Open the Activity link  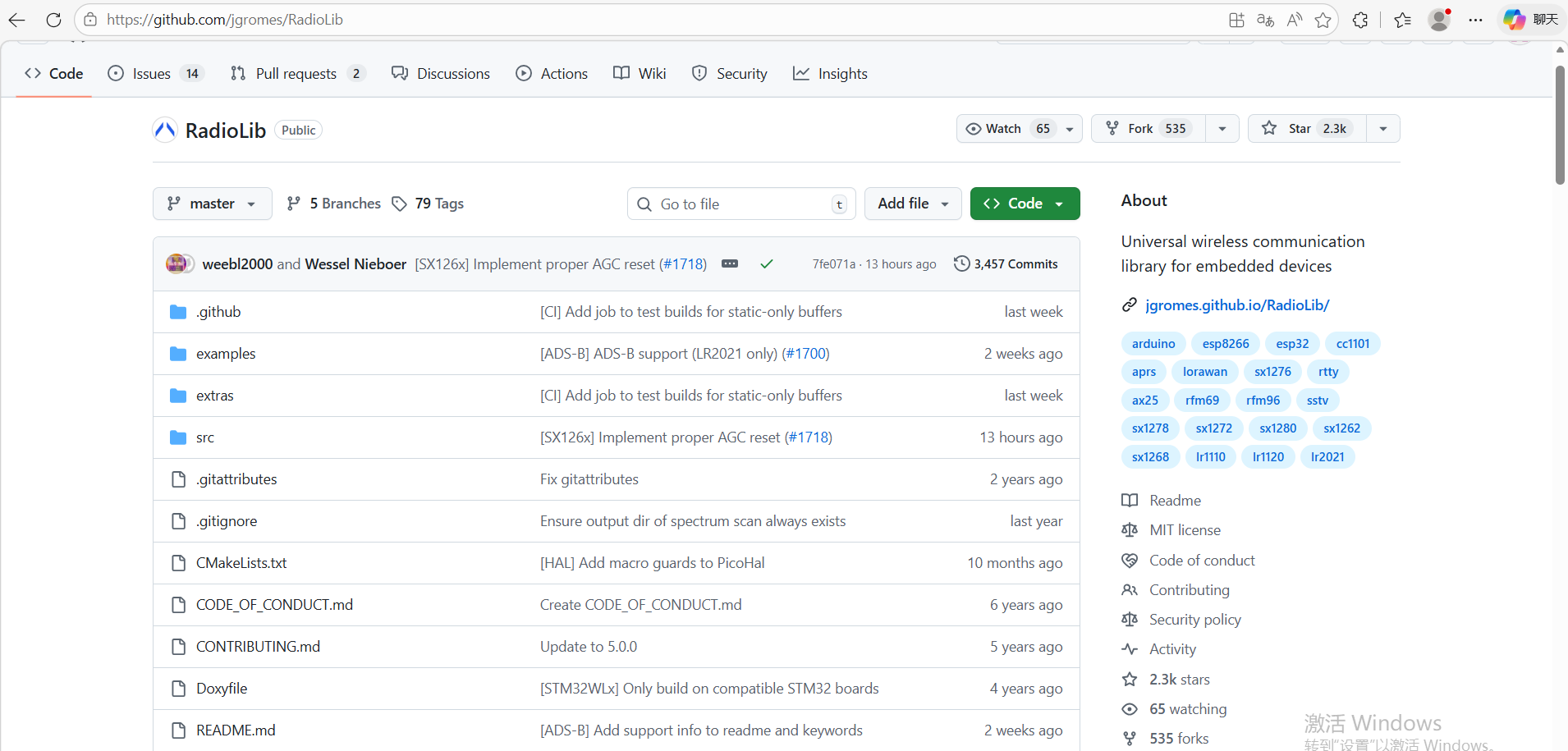point(1172,649)
